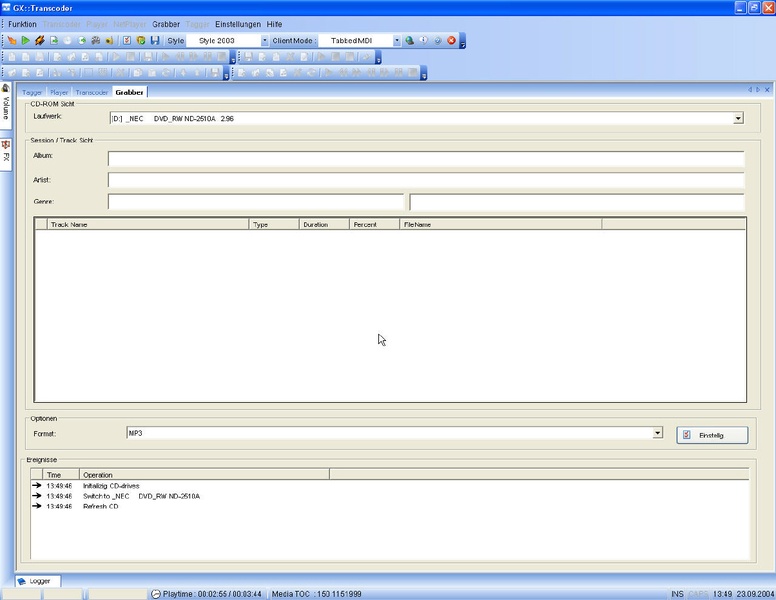The image size is (776, 600).
Task: Open the Format MP3 dropdown
Action: click(x=657, y=433)
